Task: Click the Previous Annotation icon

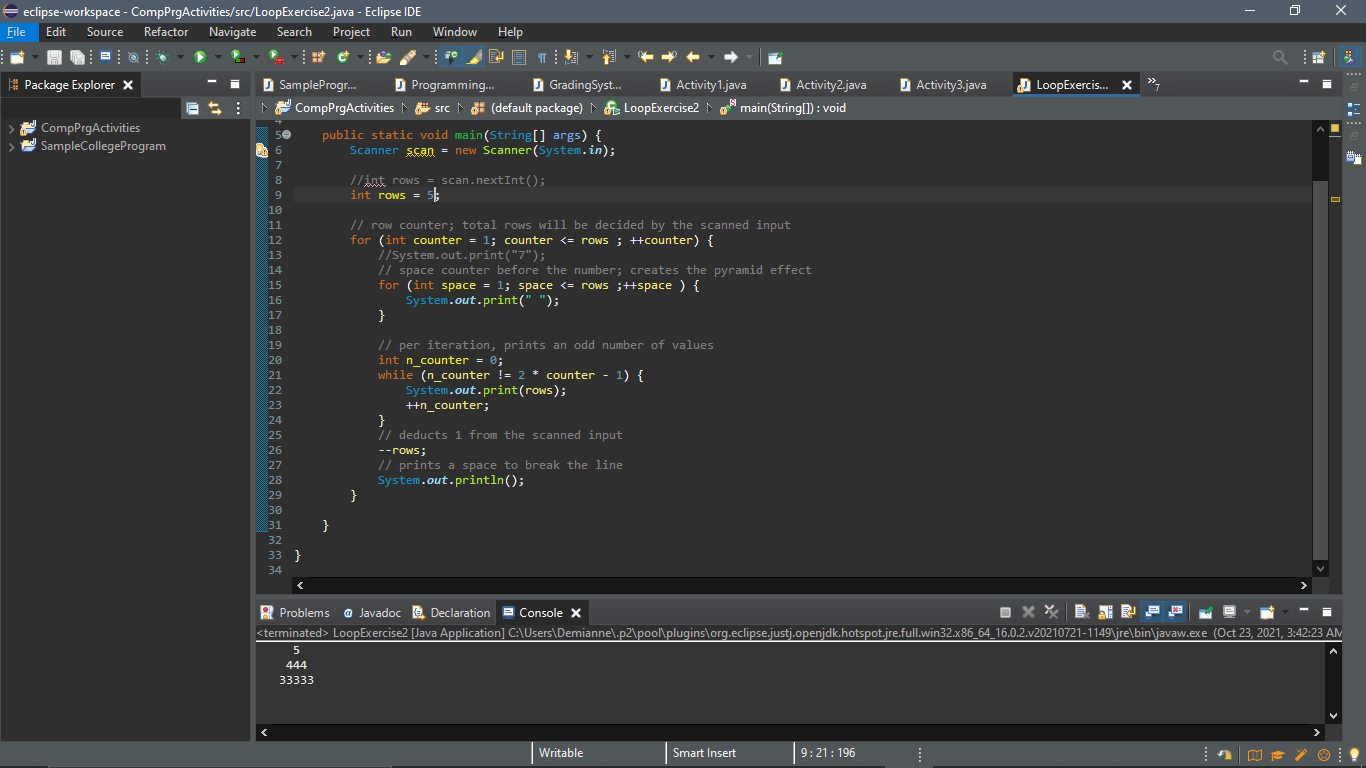Action: tap(609, 58)
